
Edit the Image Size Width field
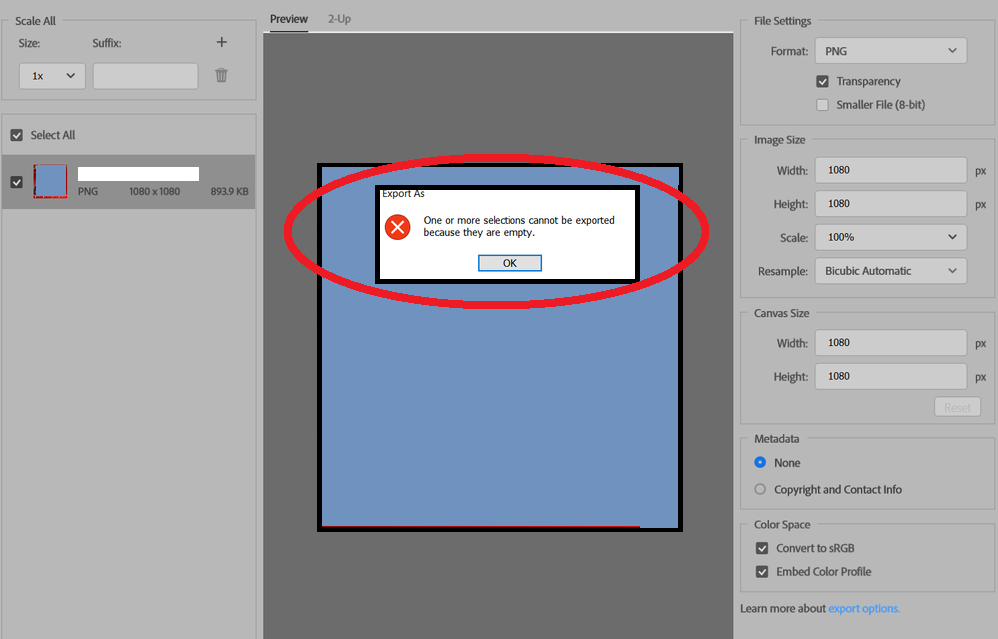[890, 170]
